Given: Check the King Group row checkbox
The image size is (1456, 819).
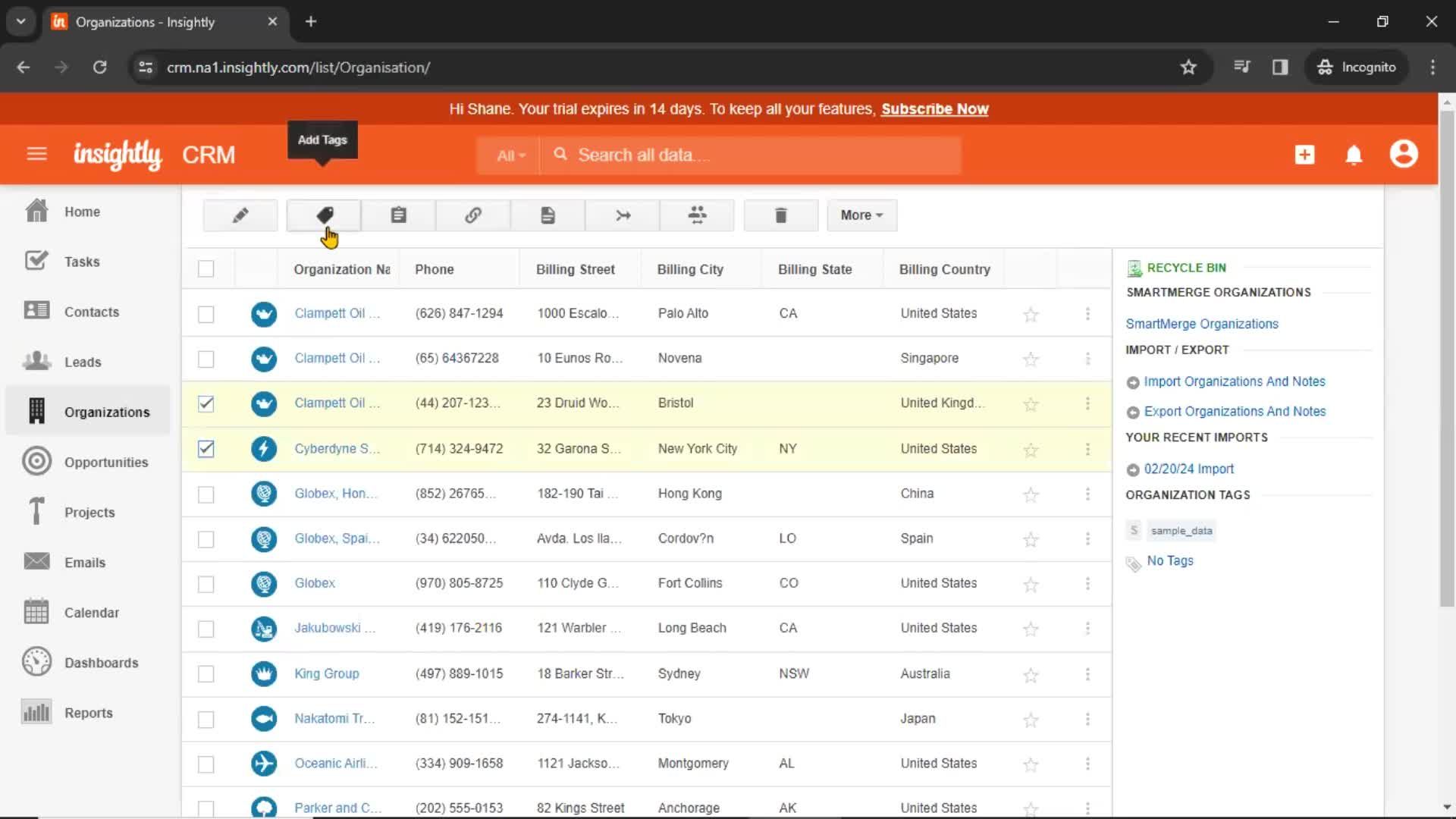Looking at the screenshot, I should [206, 673].
